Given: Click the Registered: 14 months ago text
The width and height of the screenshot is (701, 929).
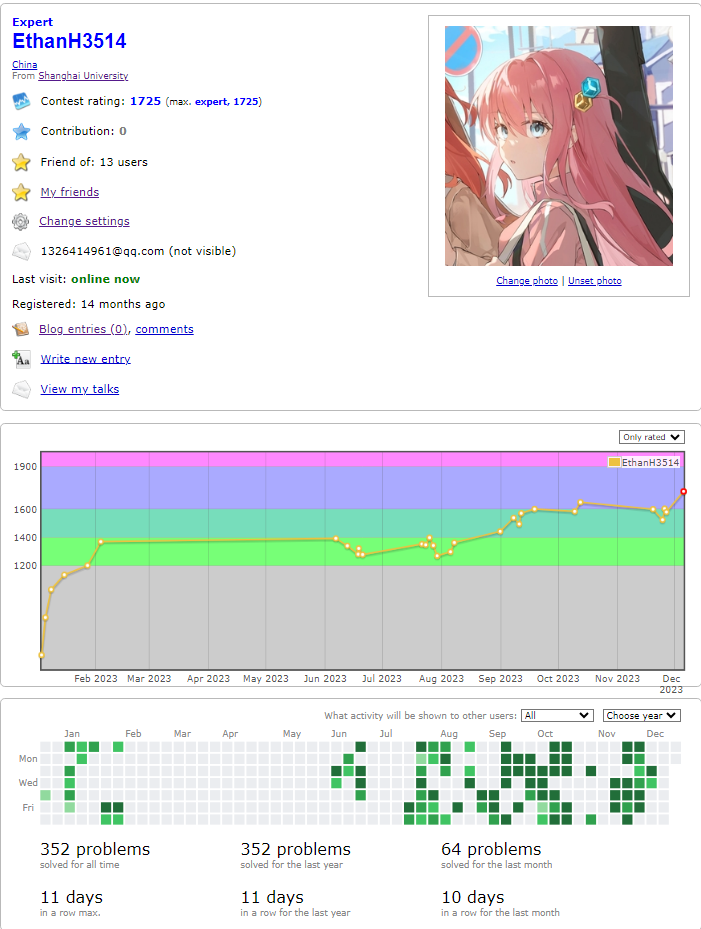Looking at the screenshot, I should (88, 304).
